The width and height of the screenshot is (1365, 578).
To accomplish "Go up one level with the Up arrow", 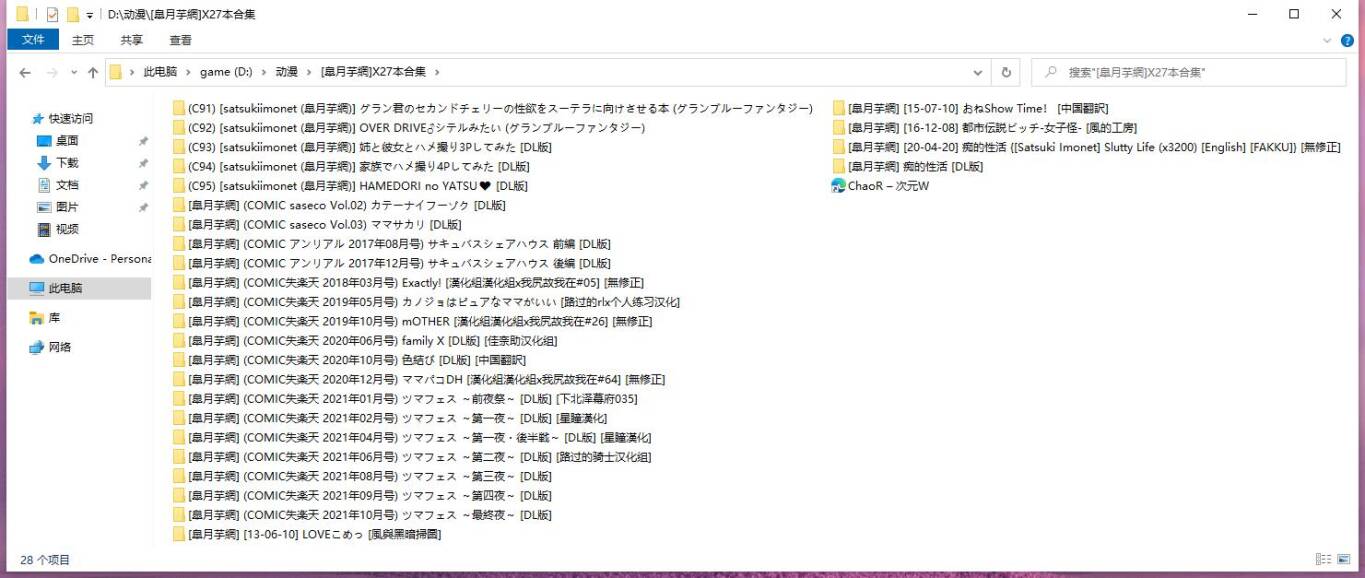I will 93,72.
